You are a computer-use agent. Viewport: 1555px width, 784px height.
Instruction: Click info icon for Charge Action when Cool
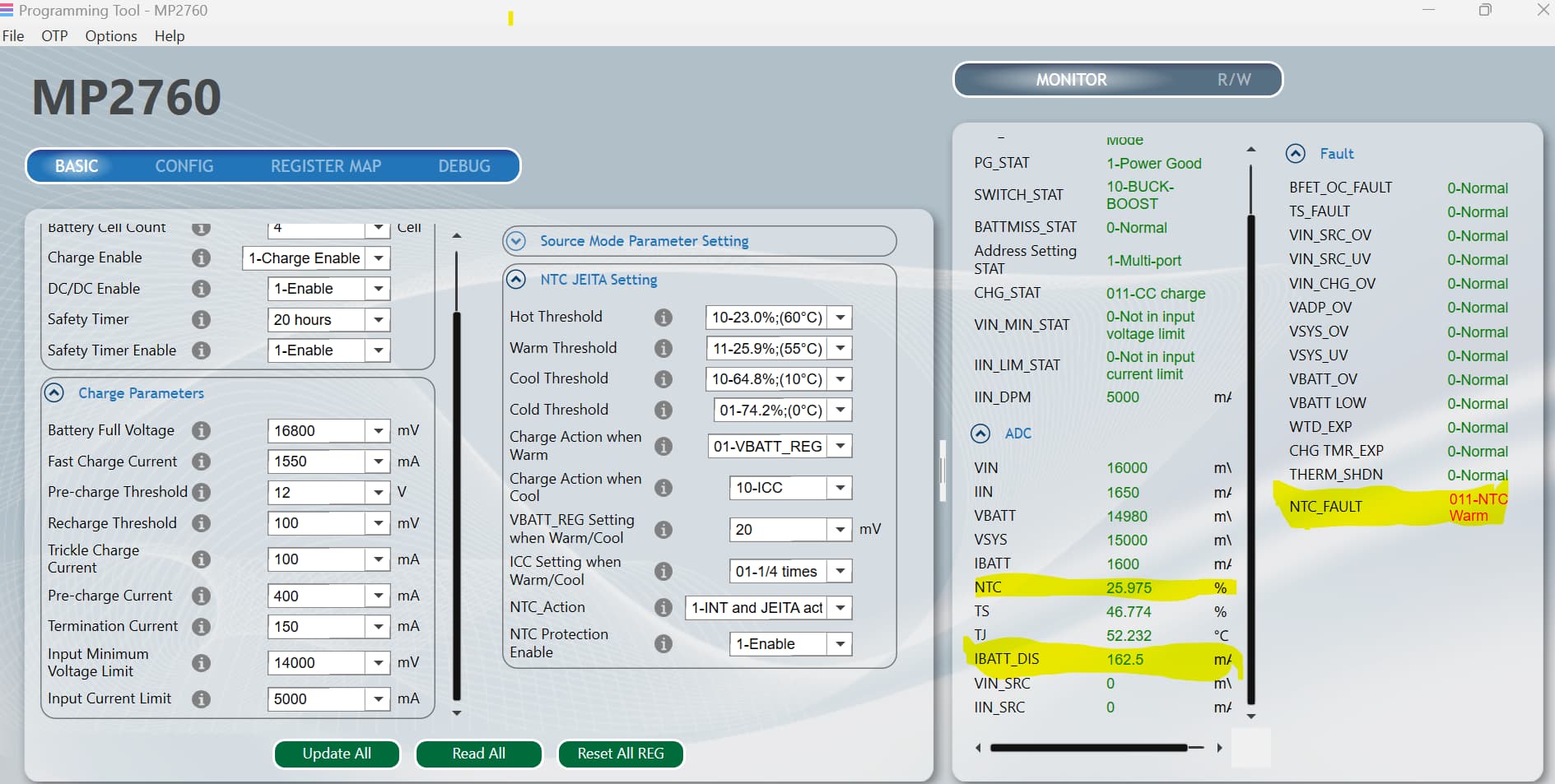tap(663, 488)
